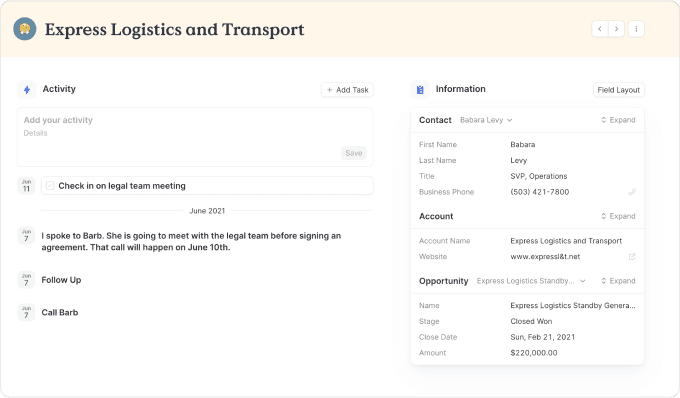Click the First Name value Babara
The height and width of the screenshot is (398, 680).
tap(523, 145)
